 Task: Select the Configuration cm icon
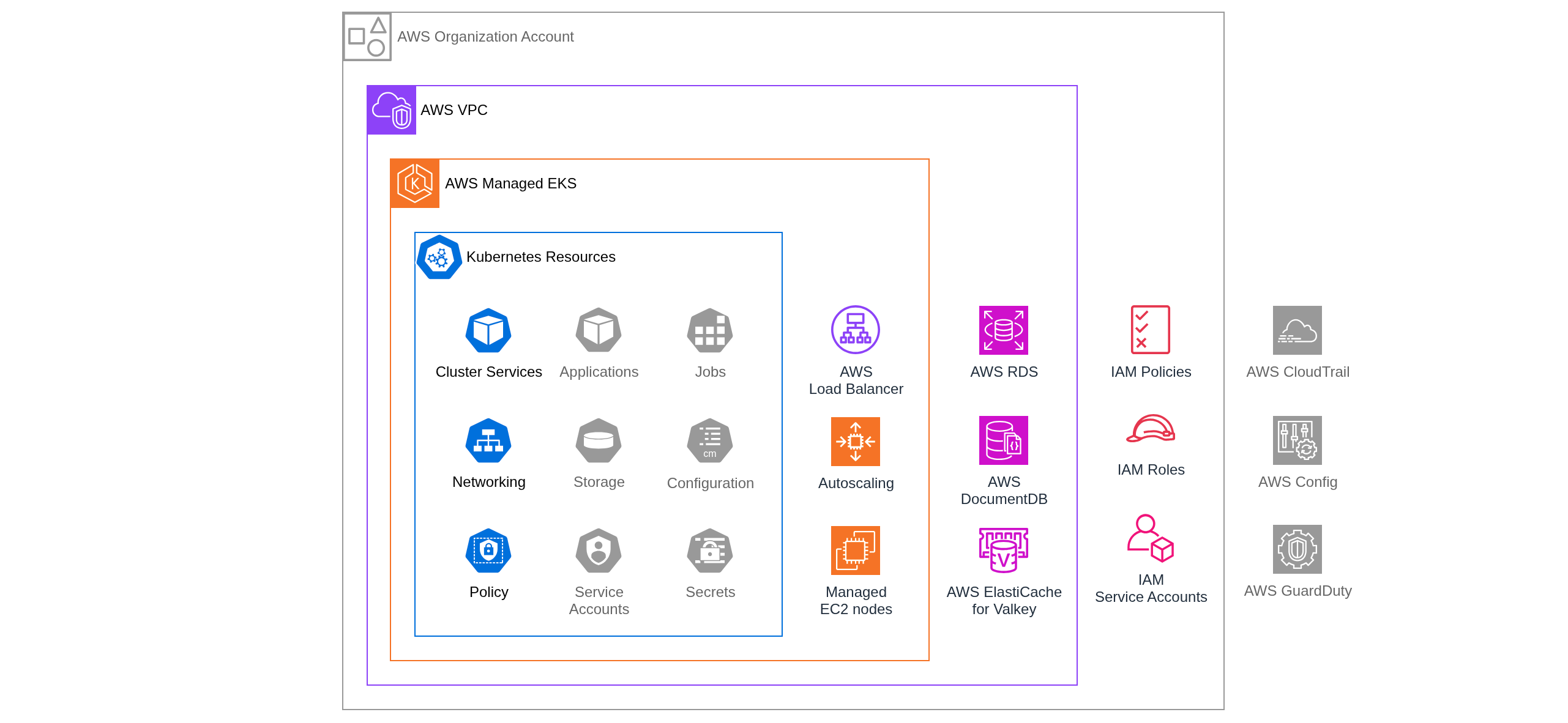coord(710,440)
